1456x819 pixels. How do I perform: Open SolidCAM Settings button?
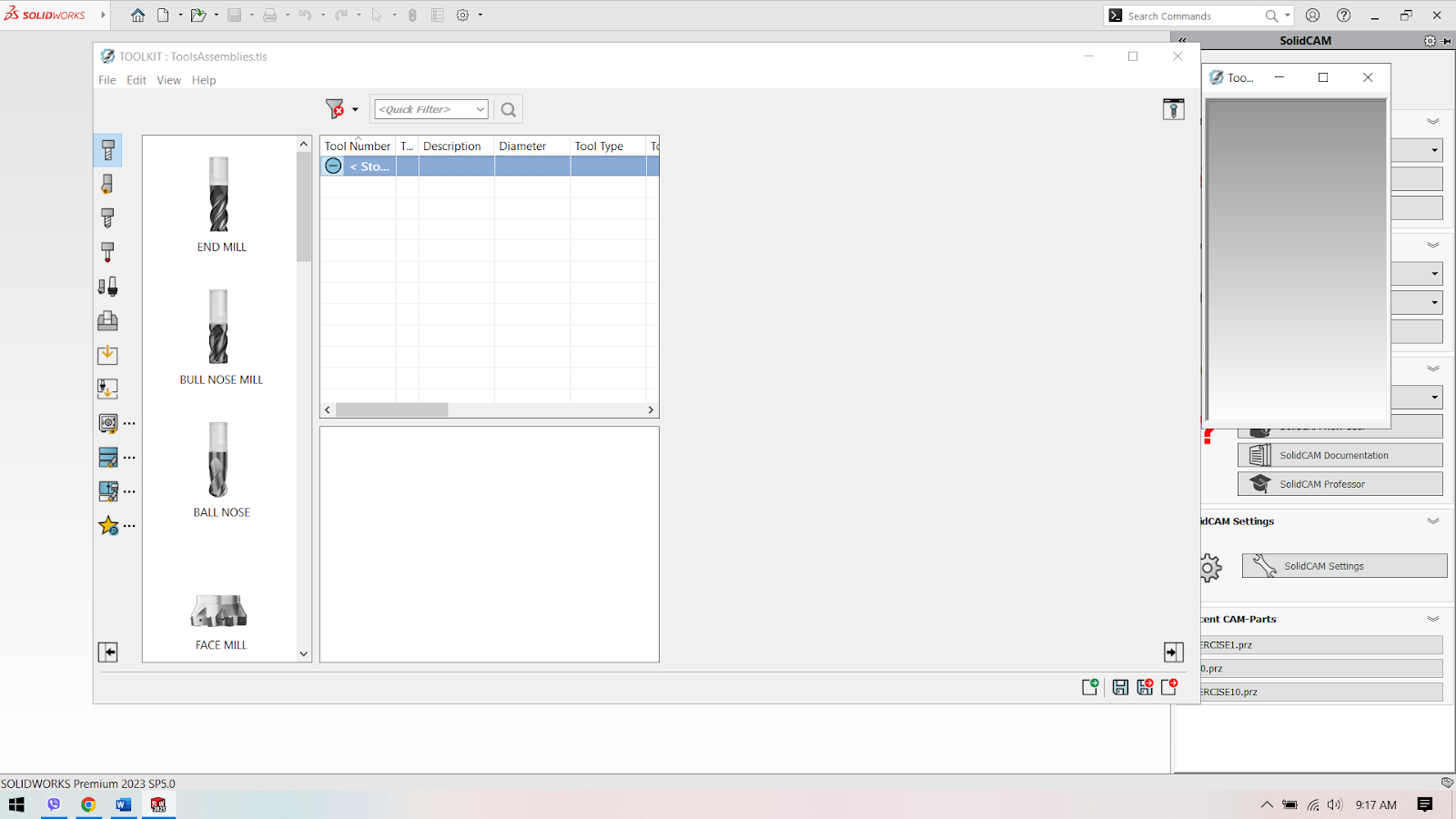[1344, 566]
